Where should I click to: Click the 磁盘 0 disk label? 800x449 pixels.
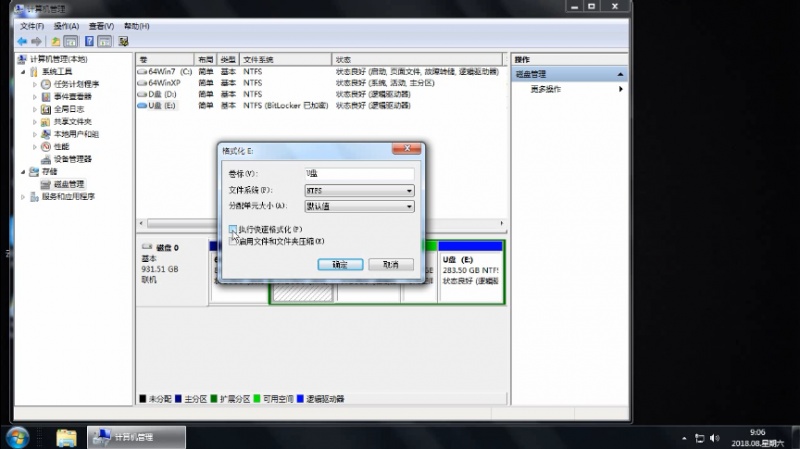coord(167,247)
